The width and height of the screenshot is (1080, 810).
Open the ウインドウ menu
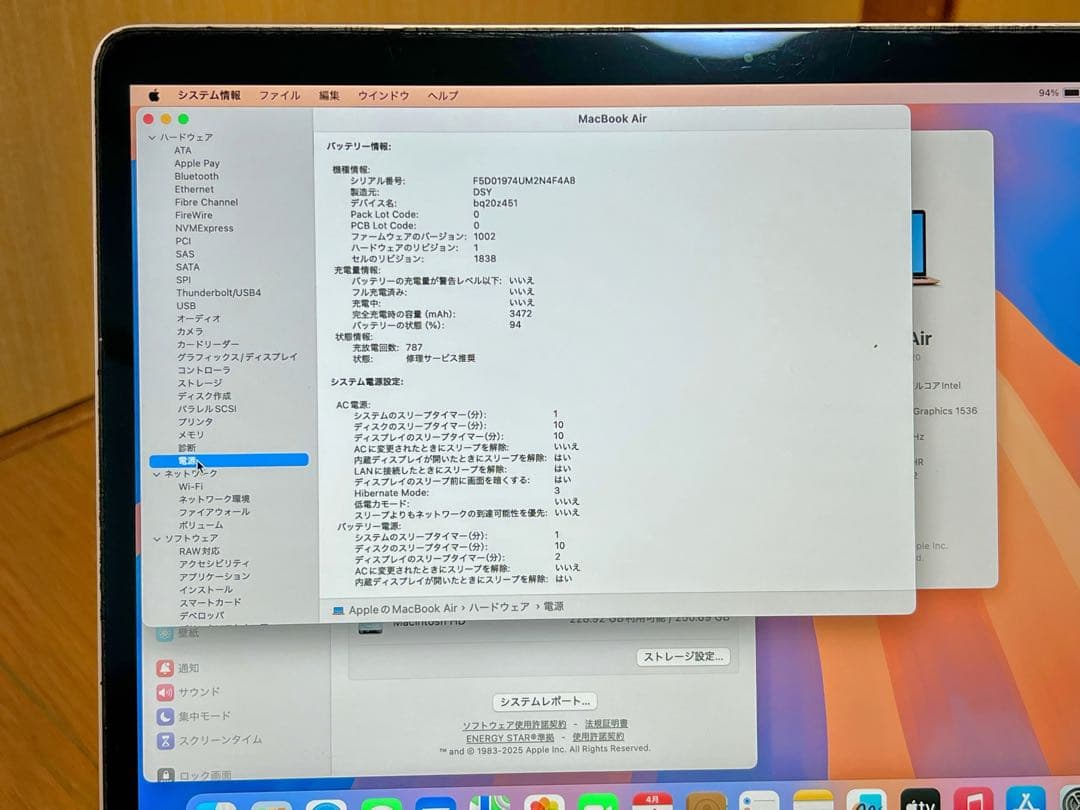pyautogui.click(x=384, y=96)
